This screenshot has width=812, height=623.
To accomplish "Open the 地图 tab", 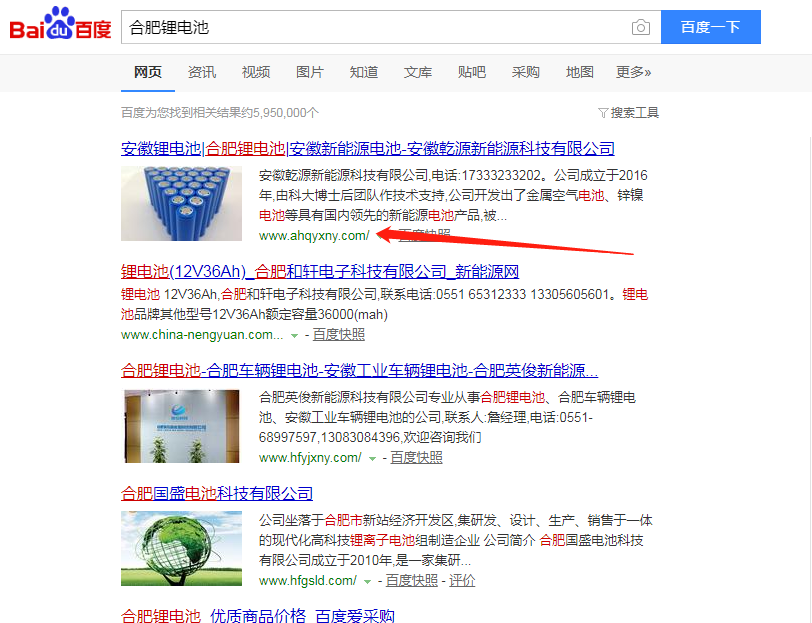I will 579,72.
